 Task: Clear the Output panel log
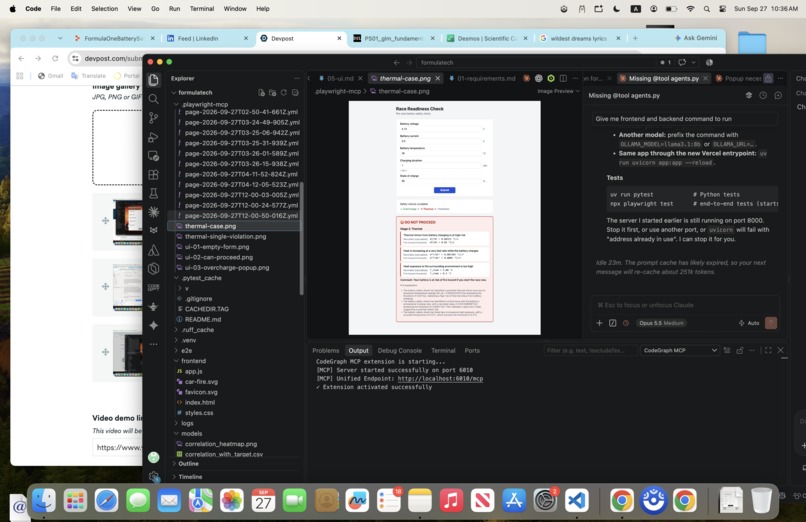726,350
